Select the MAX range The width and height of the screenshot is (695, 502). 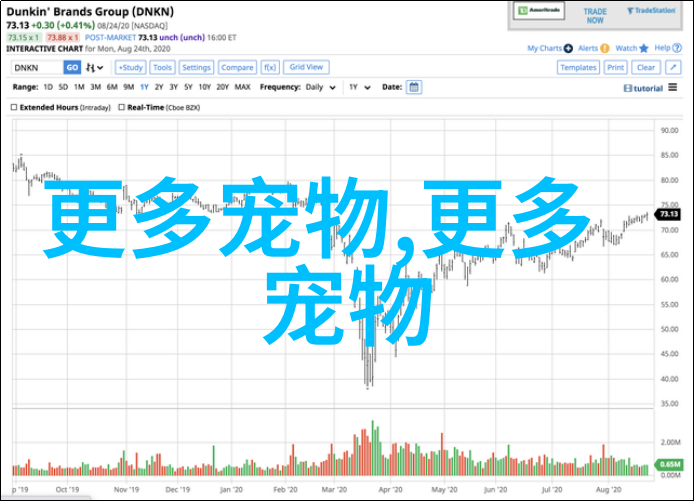(x=242, y=87)
